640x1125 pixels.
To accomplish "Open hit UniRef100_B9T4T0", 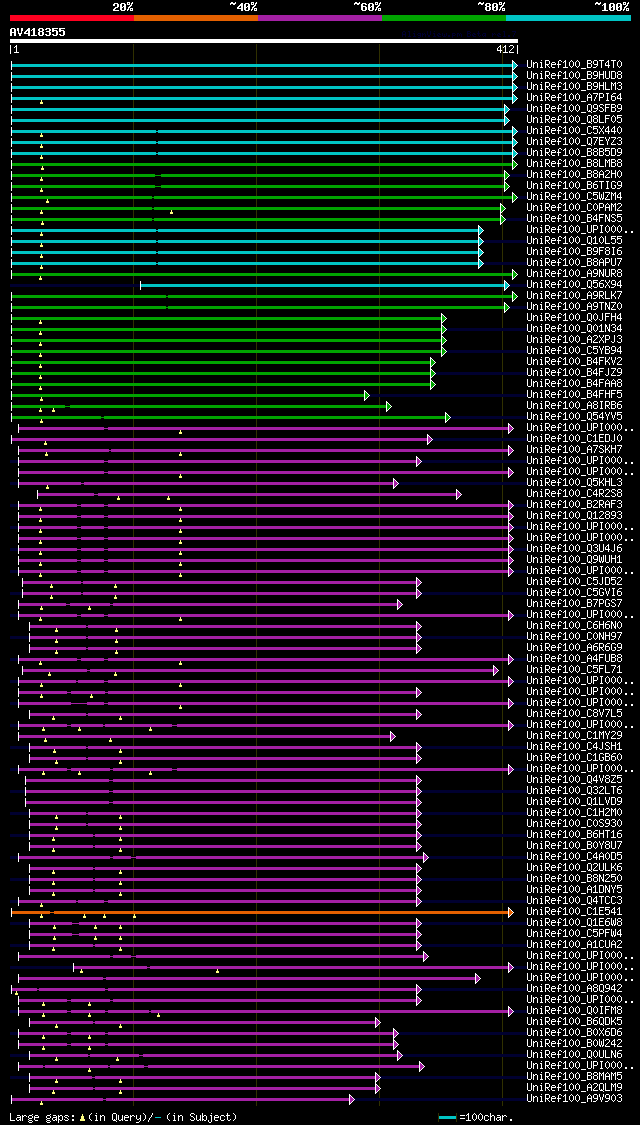I will coord(574,64).
